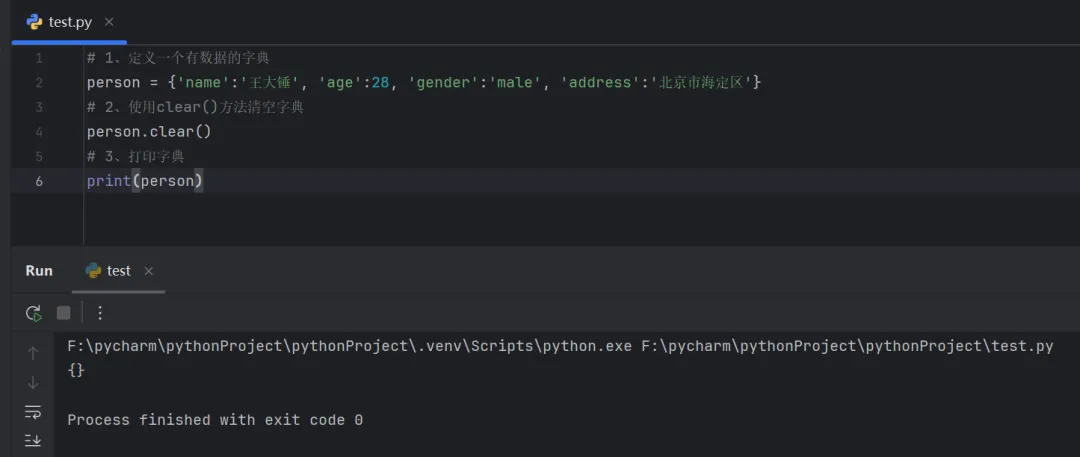Toggle soft-wrap in the Run console

(33, 411)
